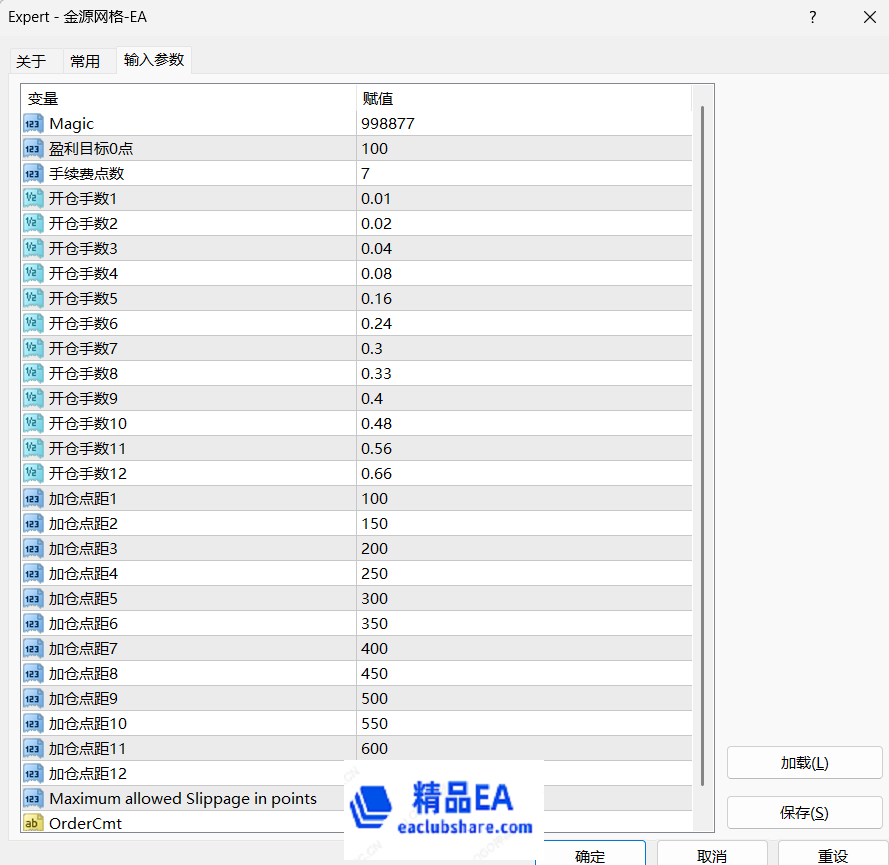The width and height of the screenshot is (889, 865).
Task: Click the icon next to 盈利目标0点
Action: click(33, 149)
